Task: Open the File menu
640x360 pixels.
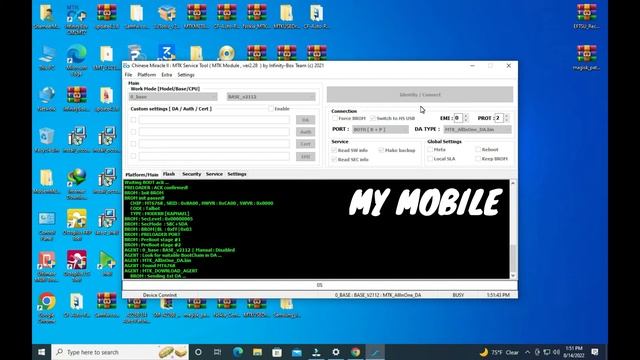Action: [x=128, y=75]
